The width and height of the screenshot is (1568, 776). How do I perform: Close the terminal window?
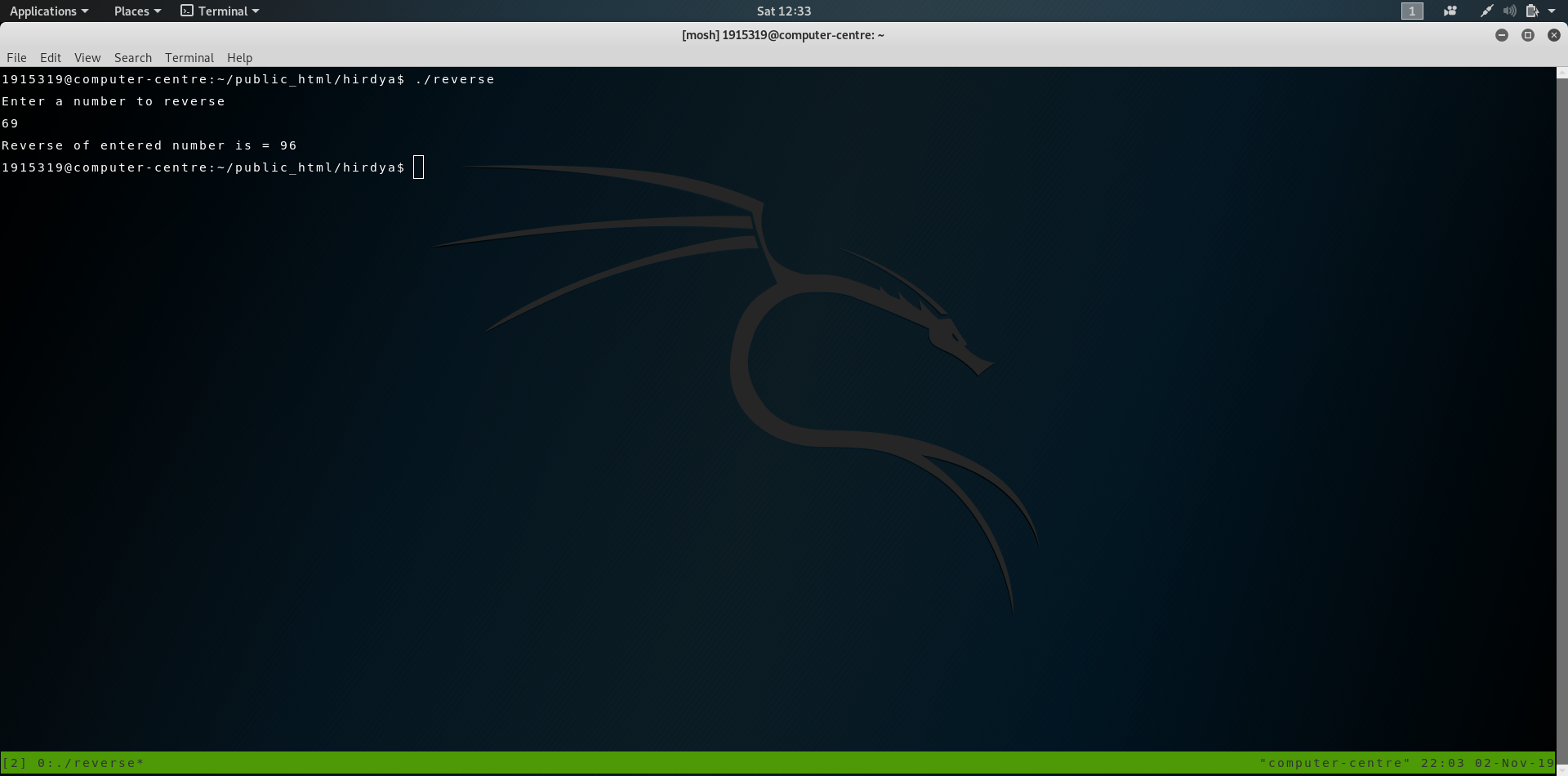click(x=1553, y=35)
